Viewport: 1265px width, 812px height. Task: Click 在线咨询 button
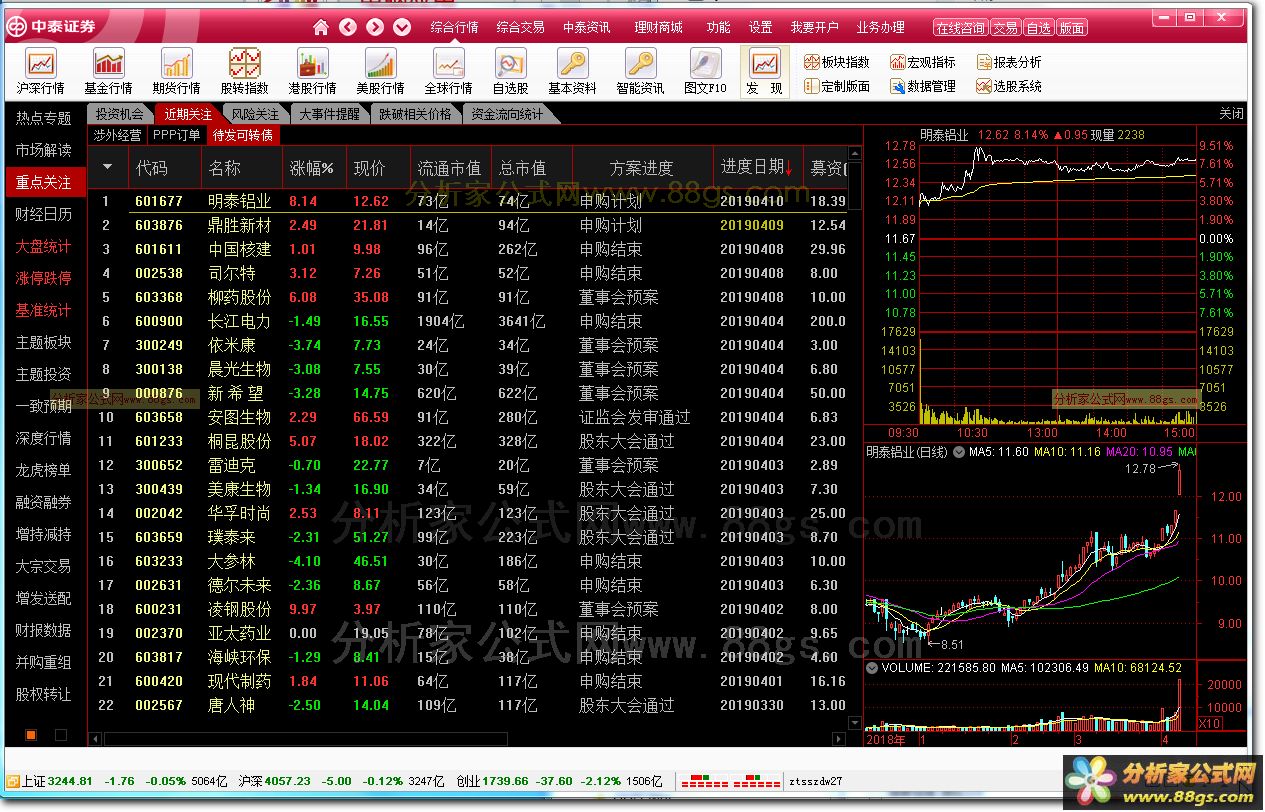(x=960, y=28)
